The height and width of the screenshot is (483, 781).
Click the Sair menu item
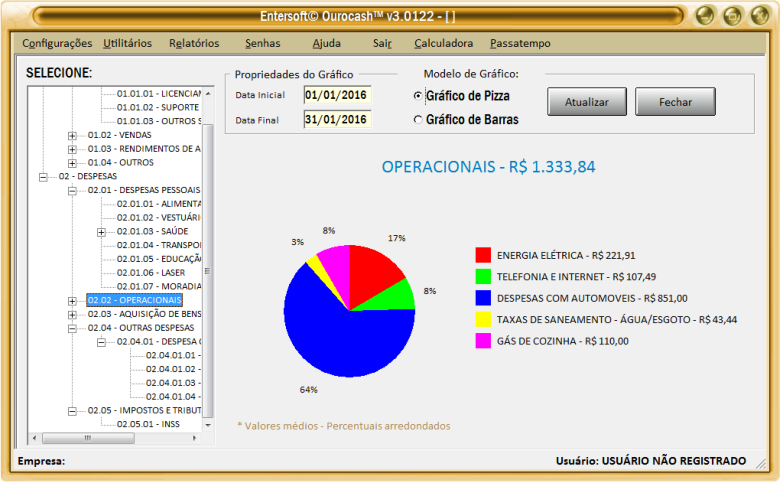[382, 43]
